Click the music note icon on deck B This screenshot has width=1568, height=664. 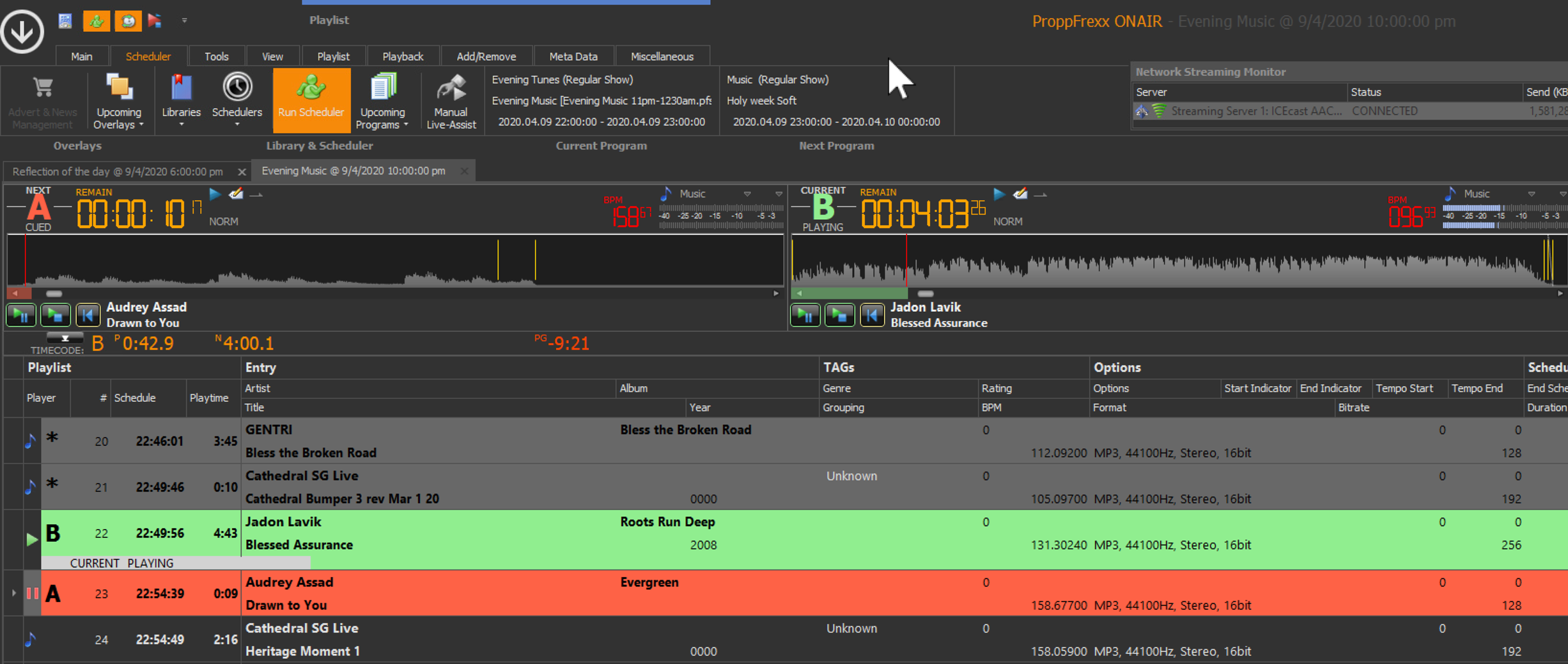tap(1450, 193)
